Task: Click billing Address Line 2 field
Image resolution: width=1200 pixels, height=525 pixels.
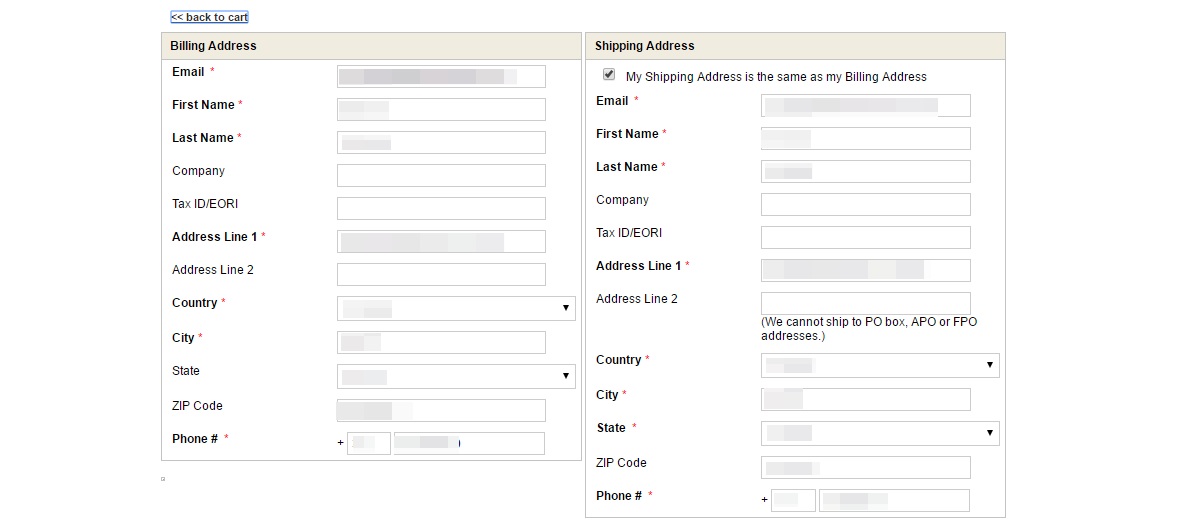Action: pyautogui.click(x=441, y=274)
